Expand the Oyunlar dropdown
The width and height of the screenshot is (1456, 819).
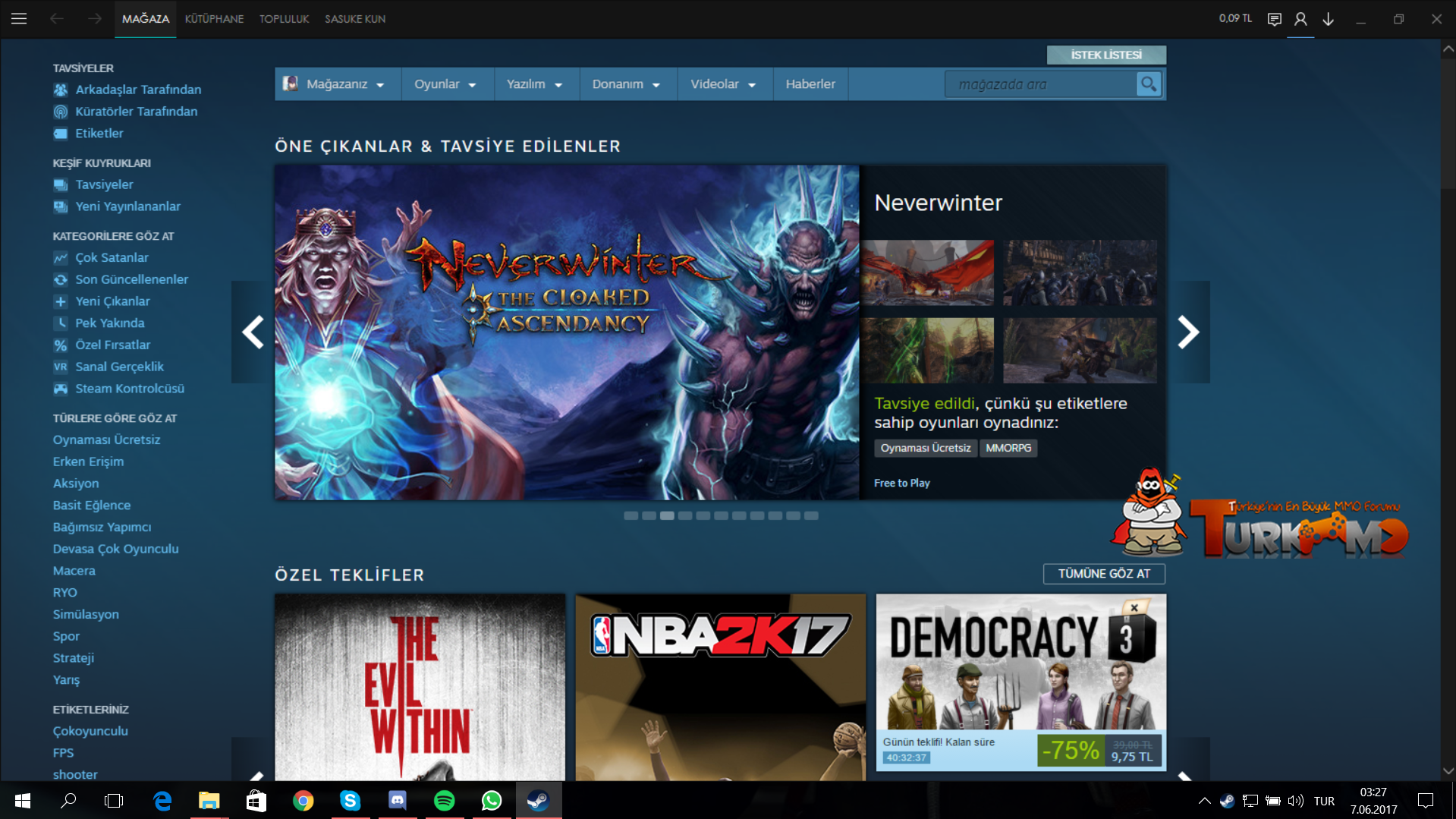click(445, 84)
